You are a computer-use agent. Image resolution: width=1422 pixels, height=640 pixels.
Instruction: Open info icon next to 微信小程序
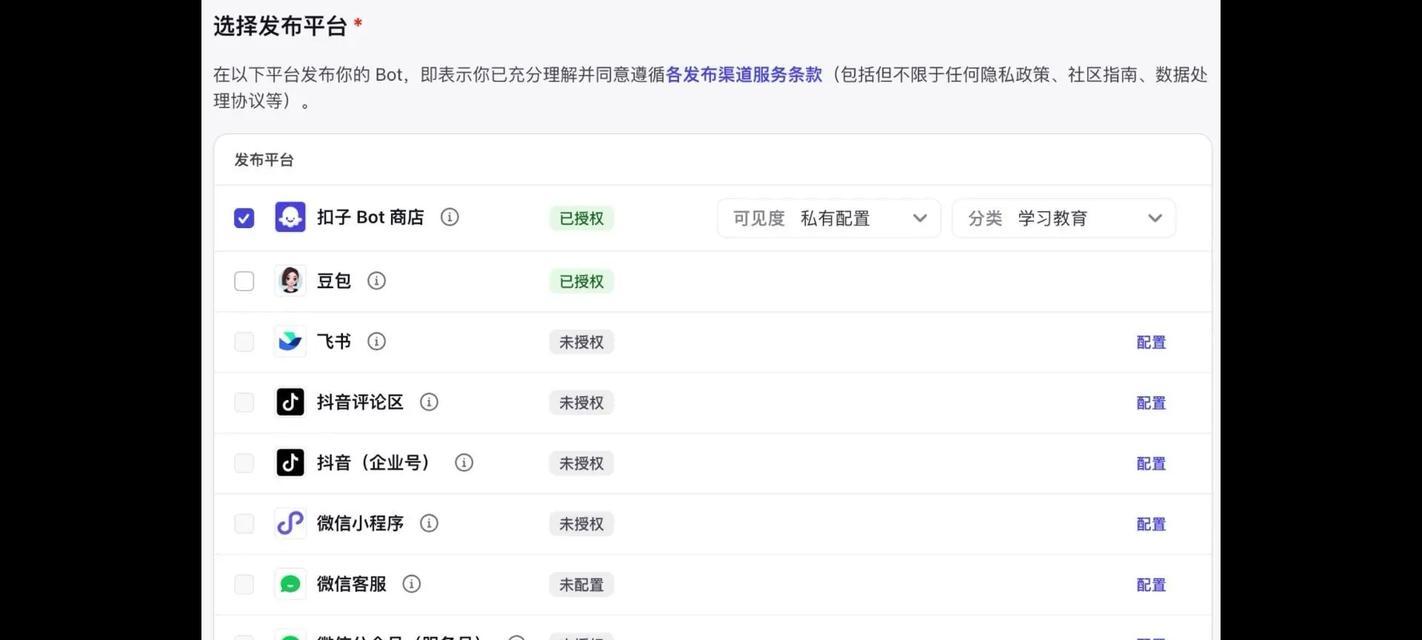coord(429,523)
